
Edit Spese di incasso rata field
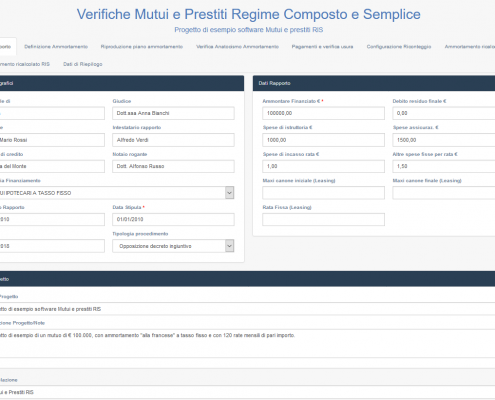tap(323, 166)
